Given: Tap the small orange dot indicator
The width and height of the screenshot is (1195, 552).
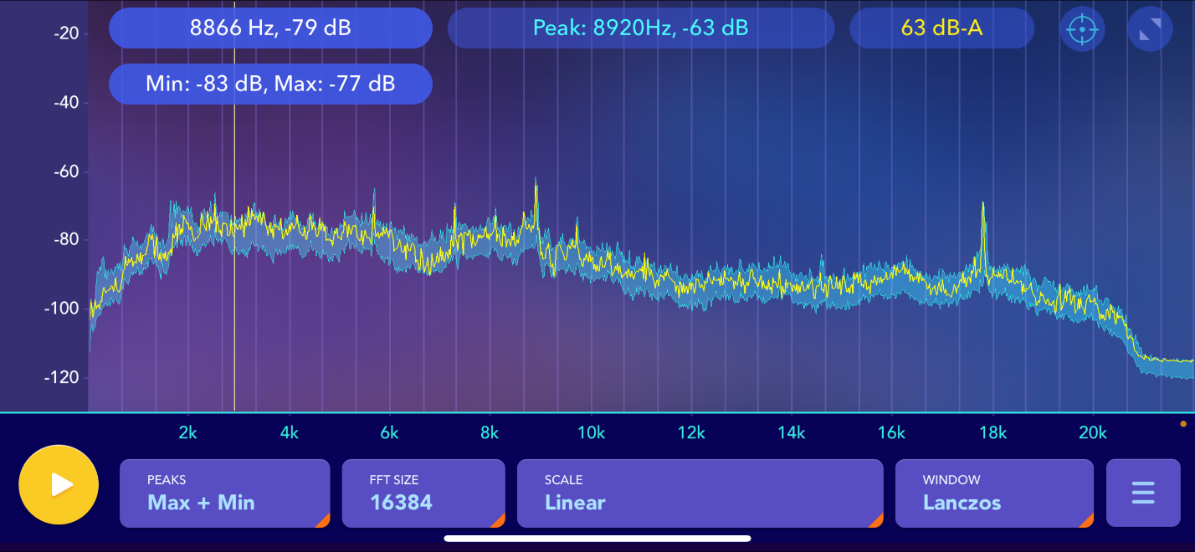Looking at the screenshot, I should click(1183, 423).
